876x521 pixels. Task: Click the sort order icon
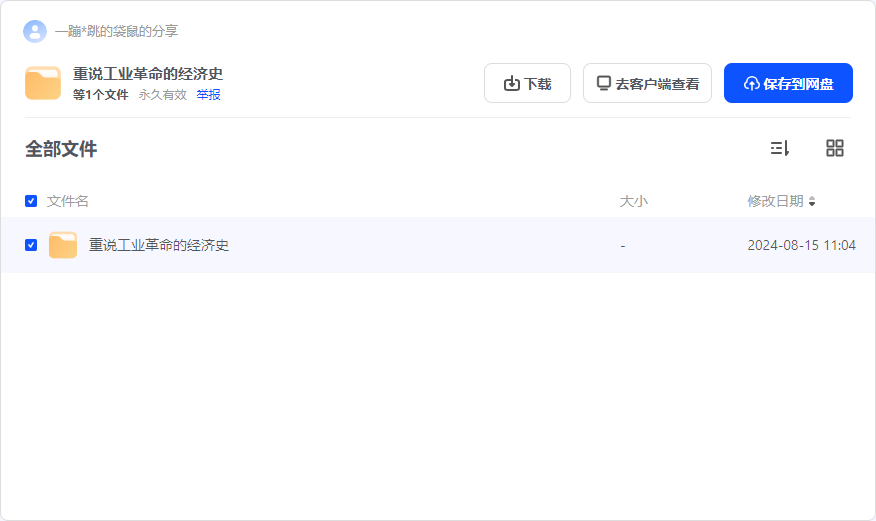pyautogui.click(x=779, y=148)
